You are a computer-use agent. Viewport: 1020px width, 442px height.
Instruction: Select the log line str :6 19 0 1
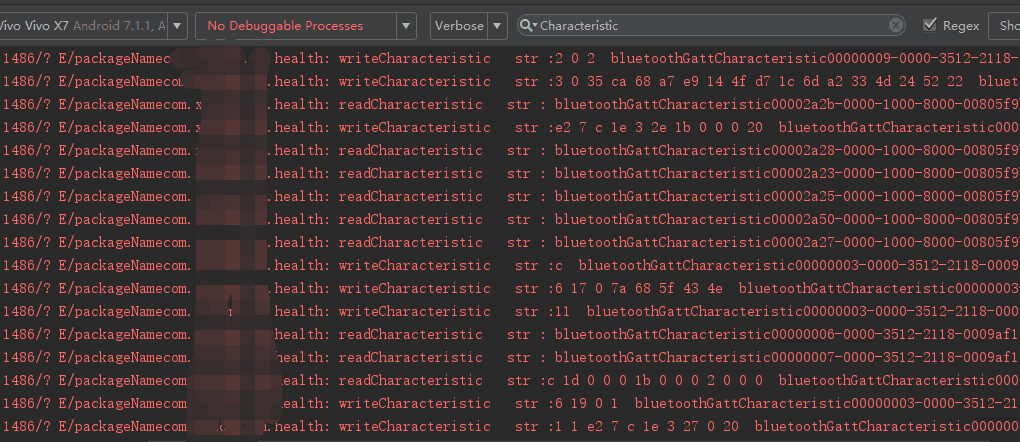point(510,404)
